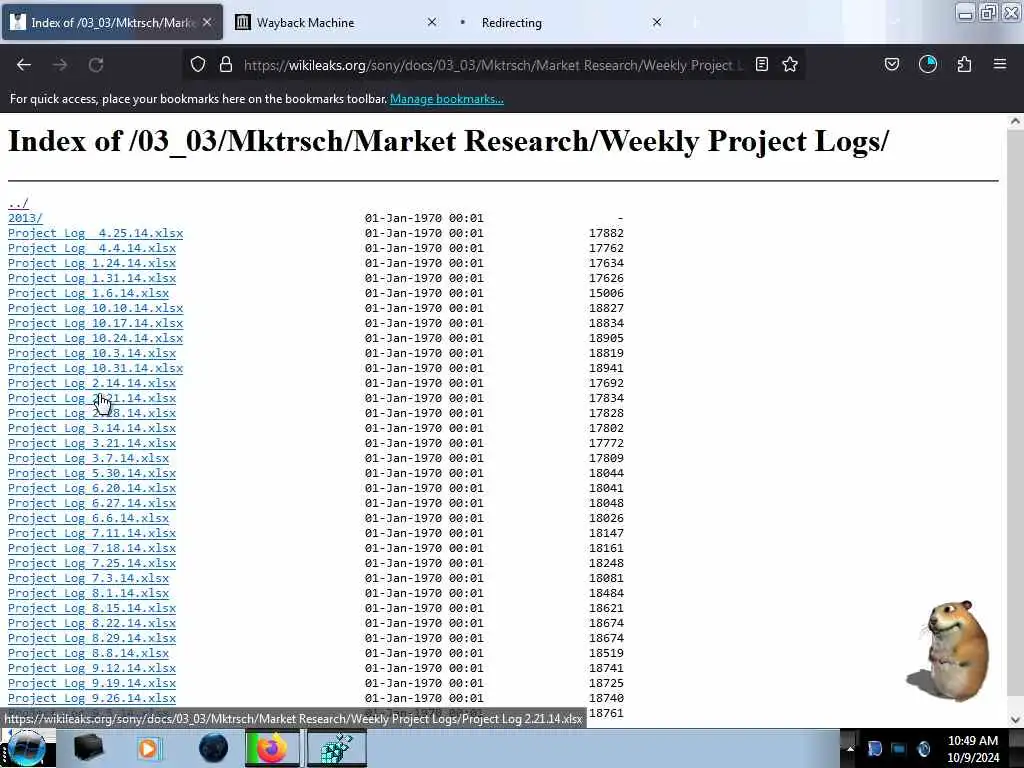
Task: Launch Firefox from the taskbar
Action: pyautogui.click(x=272, y=748)
